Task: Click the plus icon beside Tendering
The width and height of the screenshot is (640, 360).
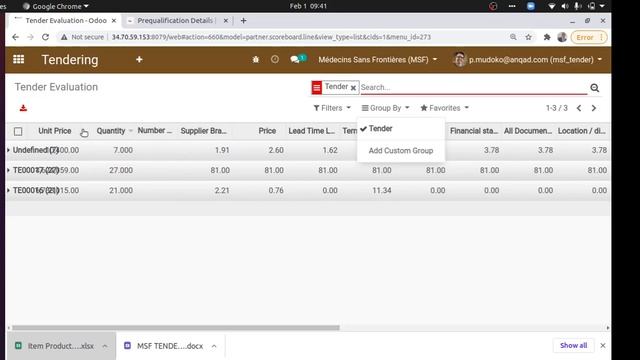Action: pyautogui.click(x=139, y=60)
